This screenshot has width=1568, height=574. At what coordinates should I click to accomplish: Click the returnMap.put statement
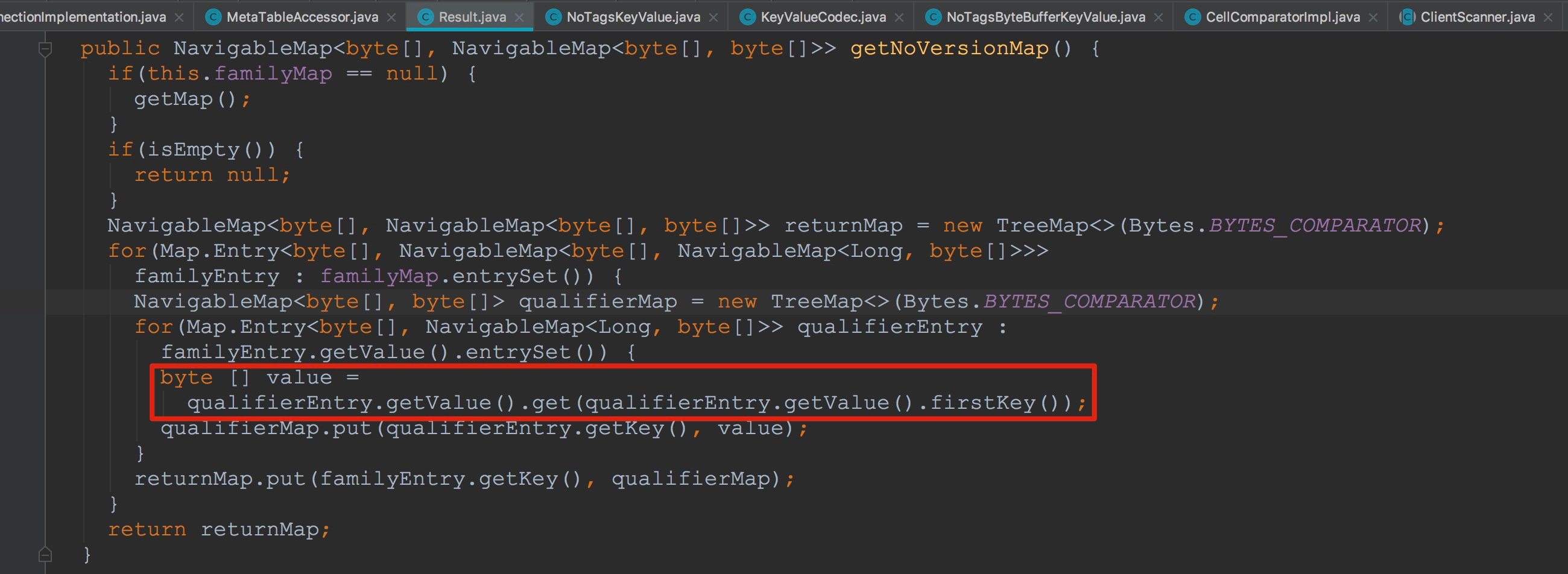click(x=464, y=479)
